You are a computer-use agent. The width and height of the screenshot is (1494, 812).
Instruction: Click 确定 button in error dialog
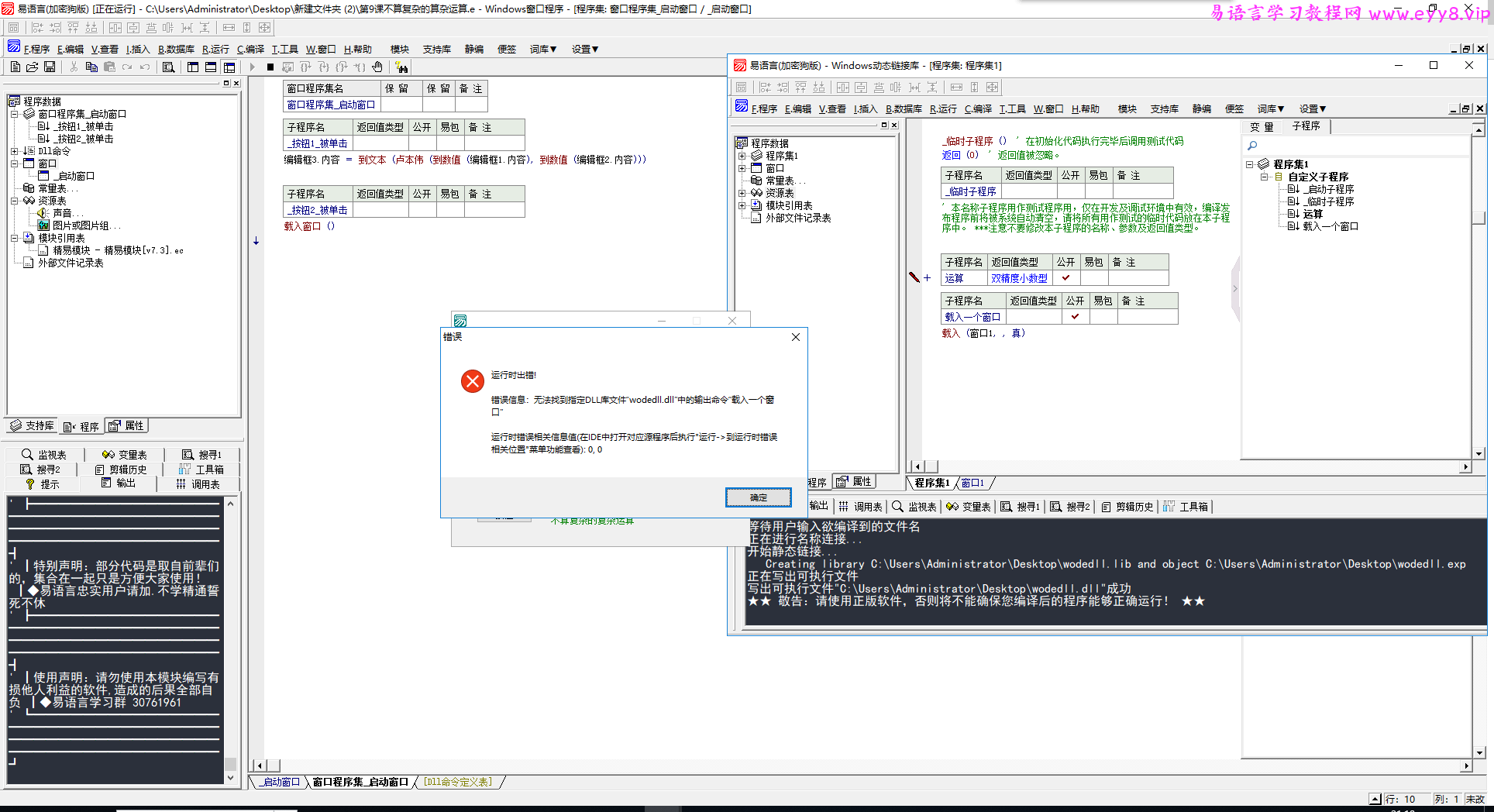[x=759, y=497]
